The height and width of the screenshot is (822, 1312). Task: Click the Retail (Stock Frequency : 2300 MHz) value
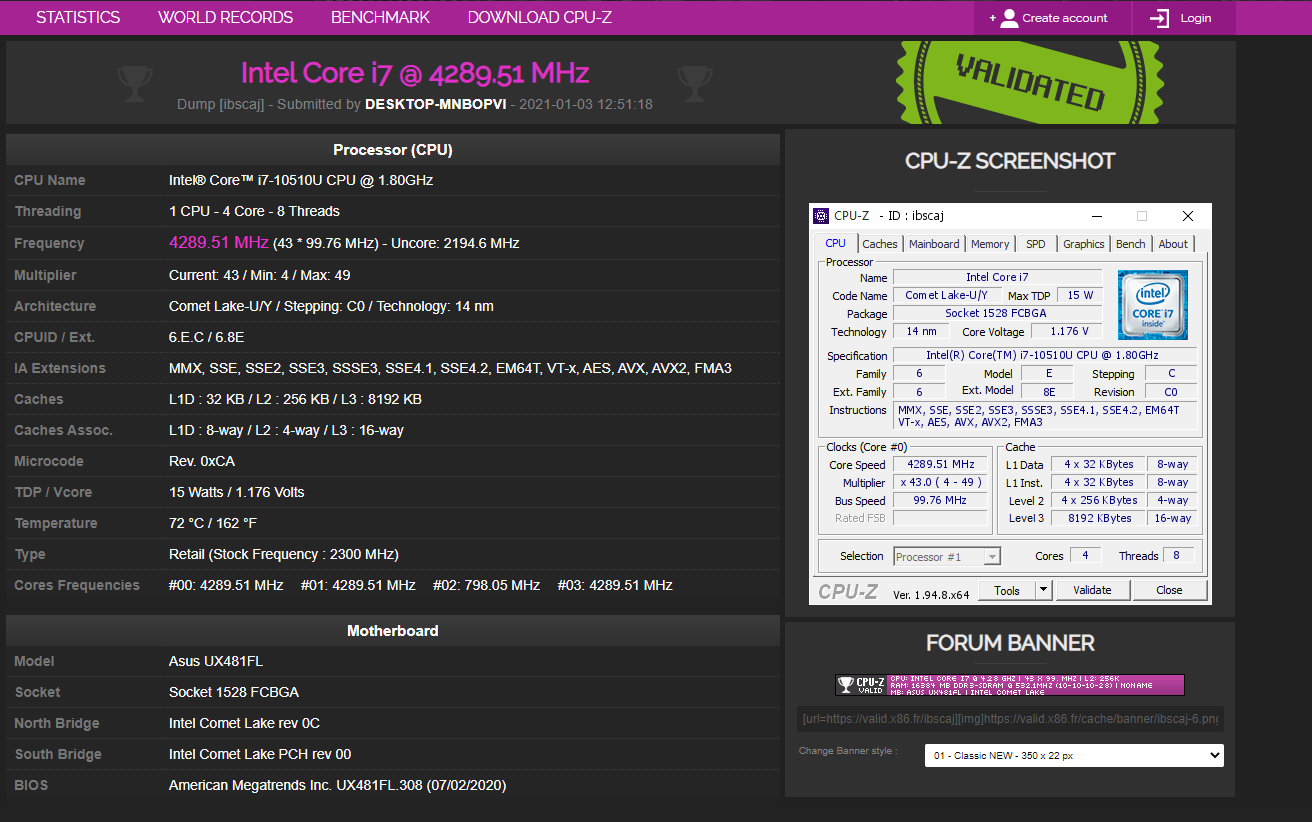tap(284, 554)
